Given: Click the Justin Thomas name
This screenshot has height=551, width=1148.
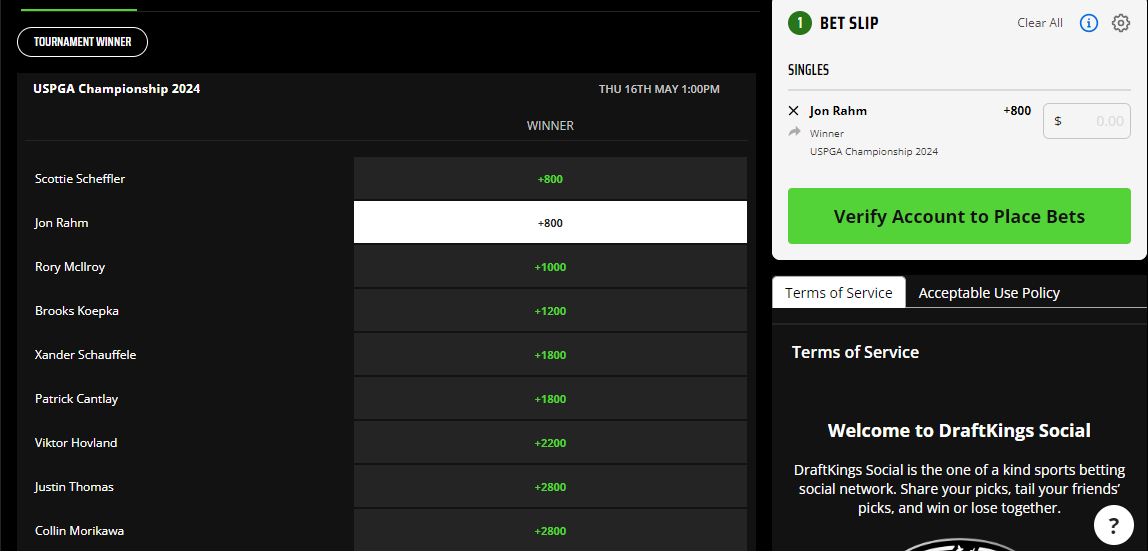Looking at the screenshot, I should click(x=74, y=487).
